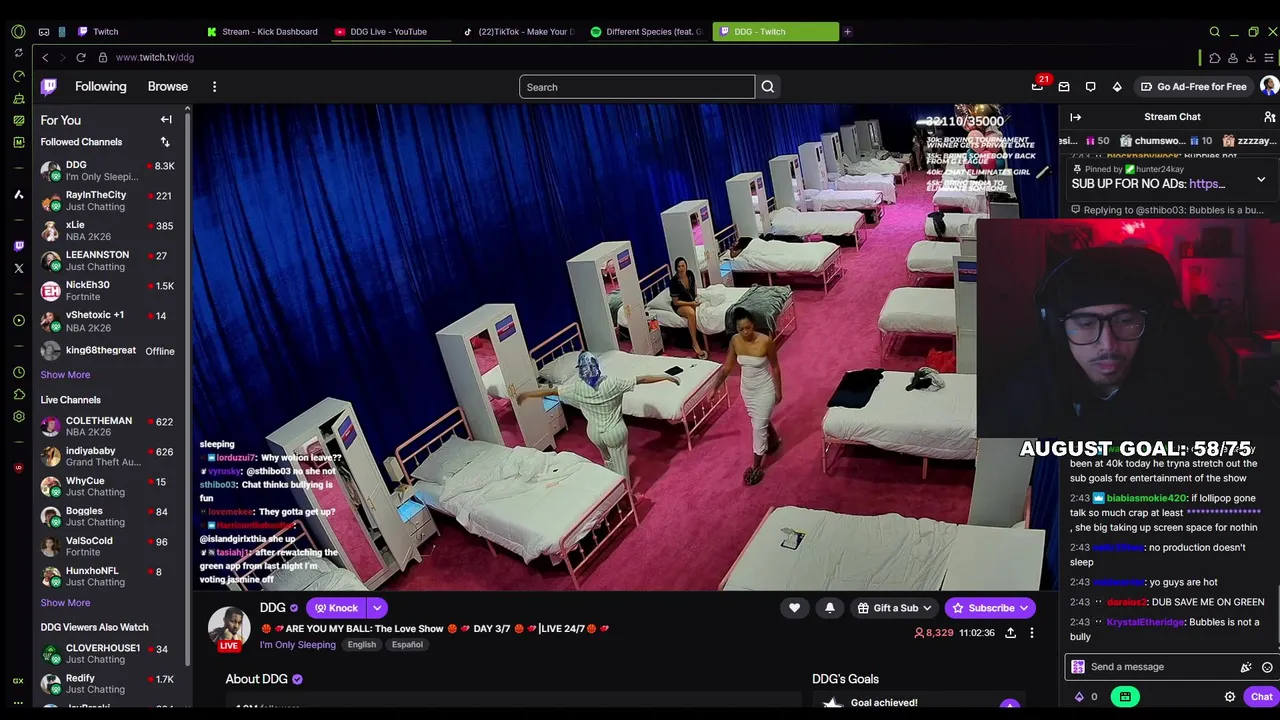Follow heart icon under the stream
1280x720 pixels.
794,608
